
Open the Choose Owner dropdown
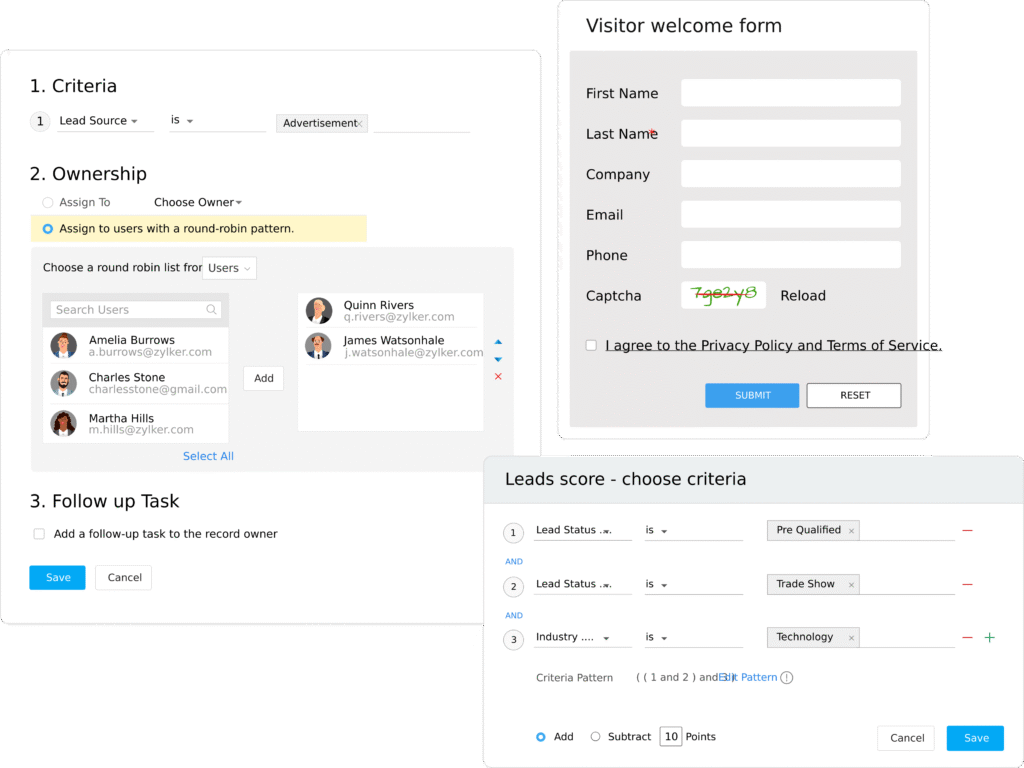point(198,202)
